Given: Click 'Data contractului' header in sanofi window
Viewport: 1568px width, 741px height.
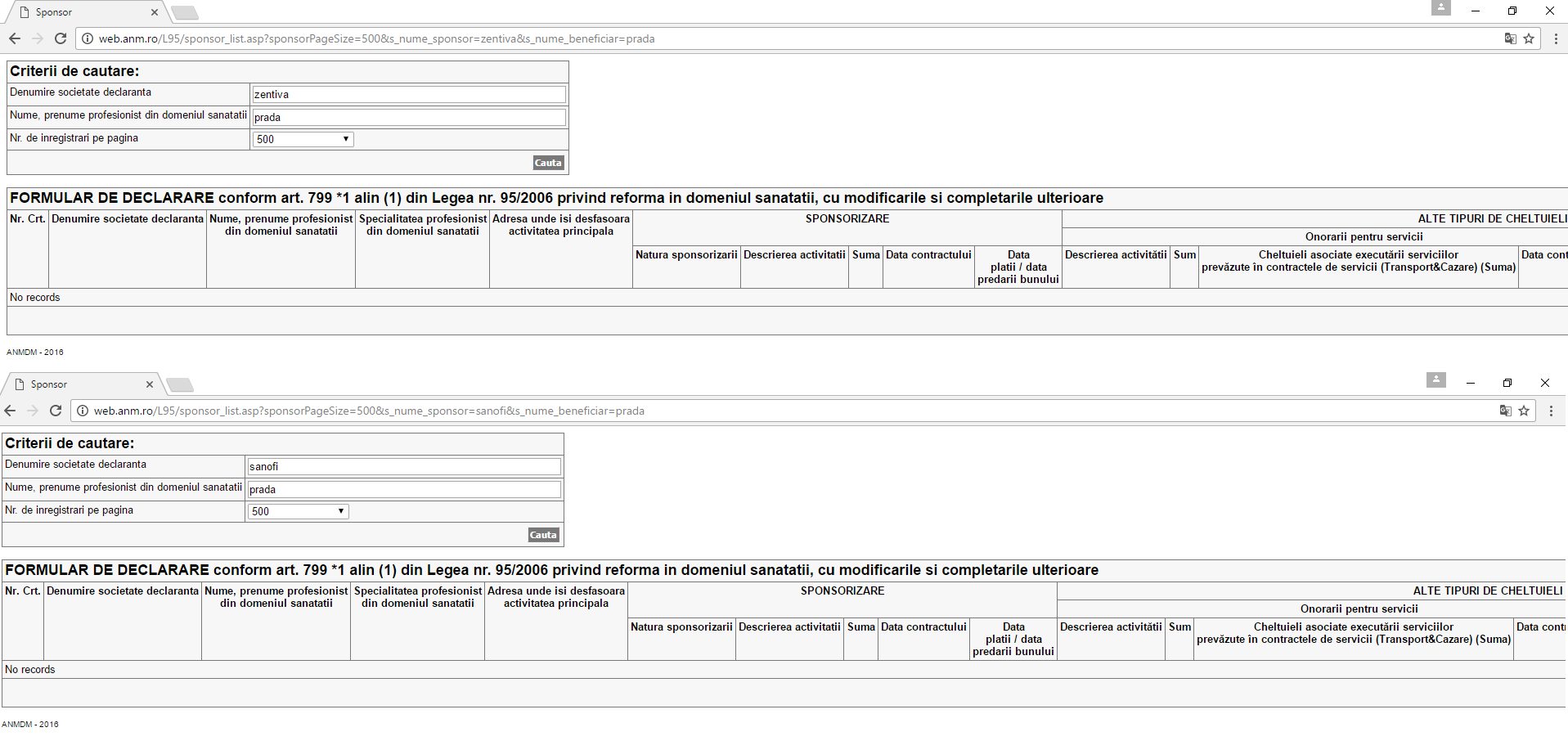Looking at the screenshot, I should point(923,627).
